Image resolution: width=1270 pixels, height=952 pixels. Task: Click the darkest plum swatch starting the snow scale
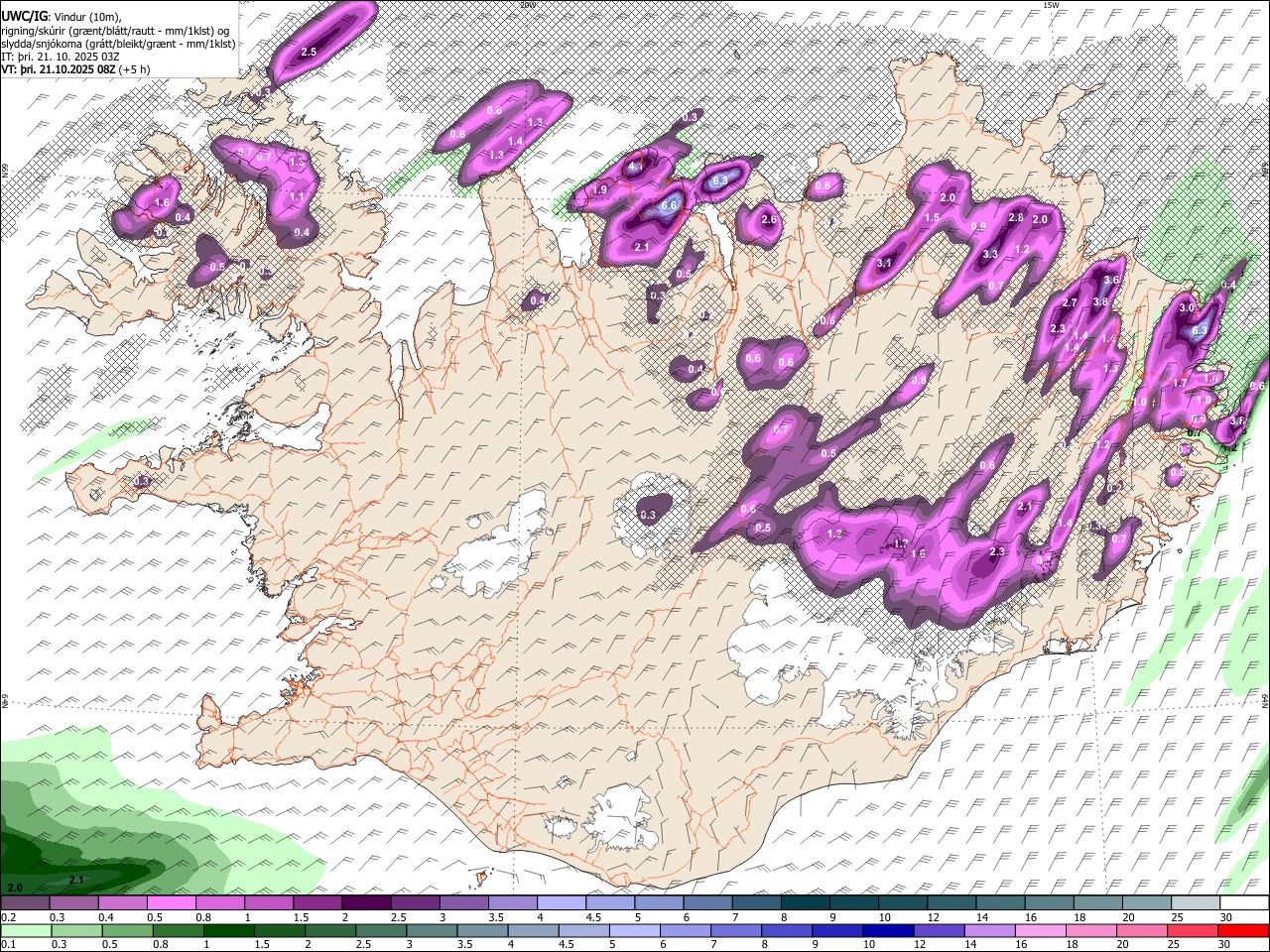point(25,903)
